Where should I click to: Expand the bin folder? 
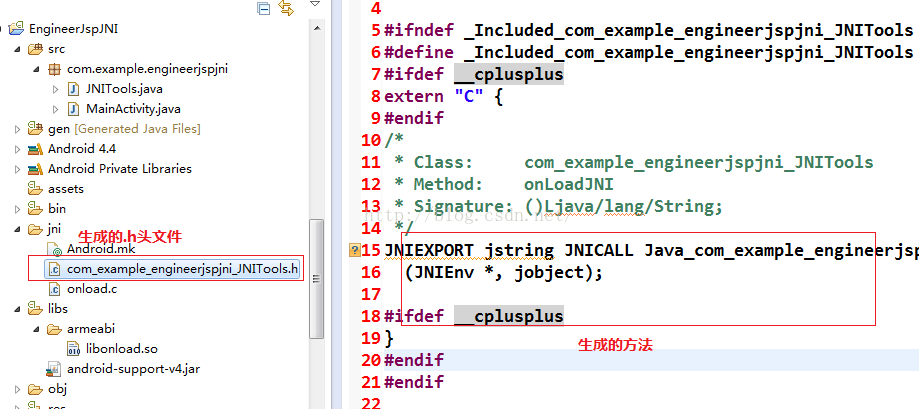[x=17, y=209]
